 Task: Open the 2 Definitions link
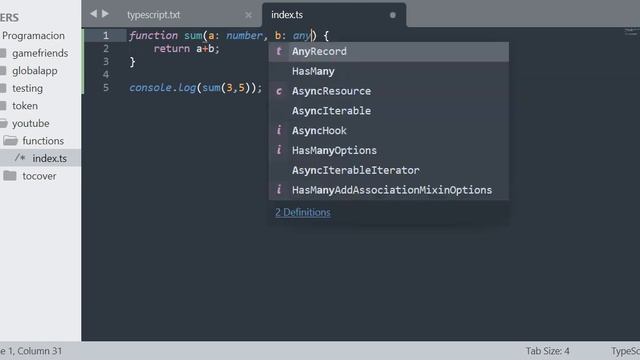coord(302,212)
